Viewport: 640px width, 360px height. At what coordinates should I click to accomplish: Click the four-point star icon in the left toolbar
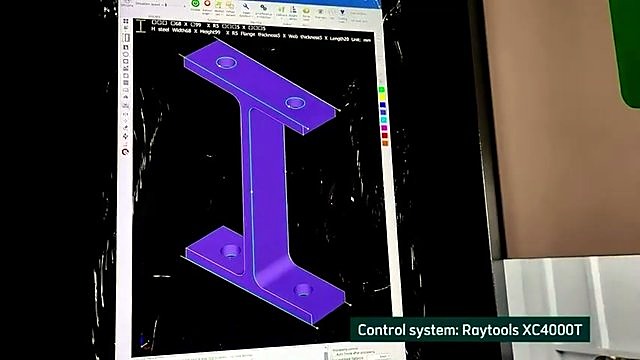tap(125, 136)
